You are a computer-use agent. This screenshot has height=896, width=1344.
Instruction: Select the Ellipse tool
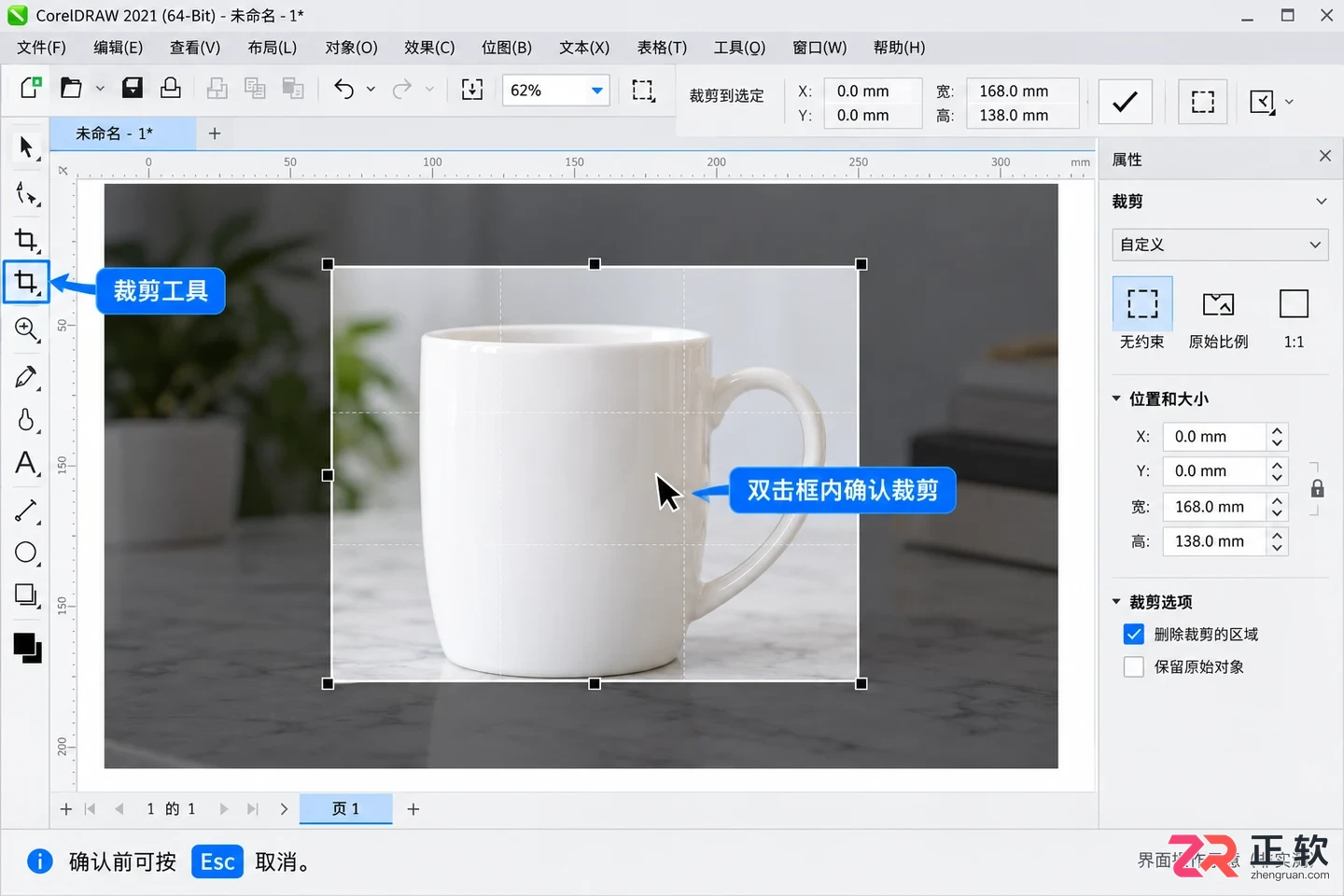(26, 553)
